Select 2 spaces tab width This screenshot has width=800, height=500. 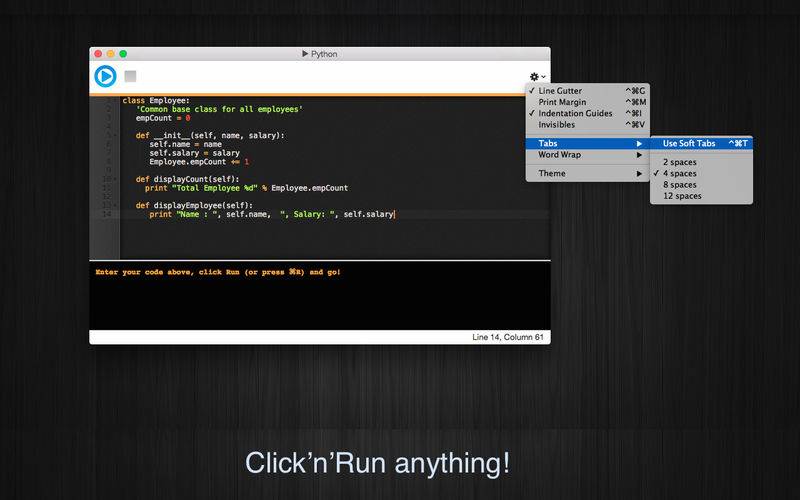tap(702, 162)
